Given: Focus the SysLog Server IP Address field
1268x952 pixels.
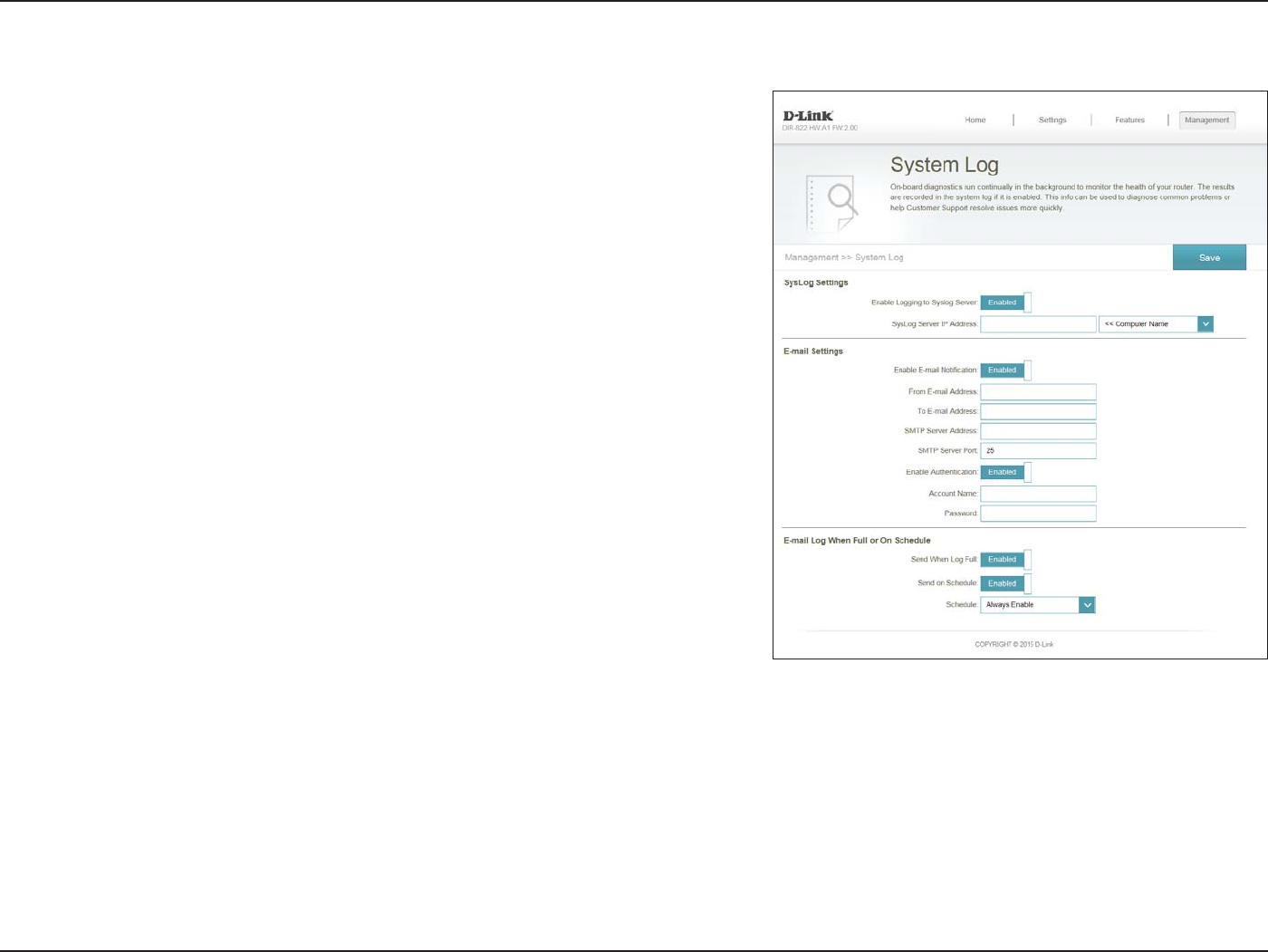Looking at the screenshot, I should click(x=1038, y=324).
